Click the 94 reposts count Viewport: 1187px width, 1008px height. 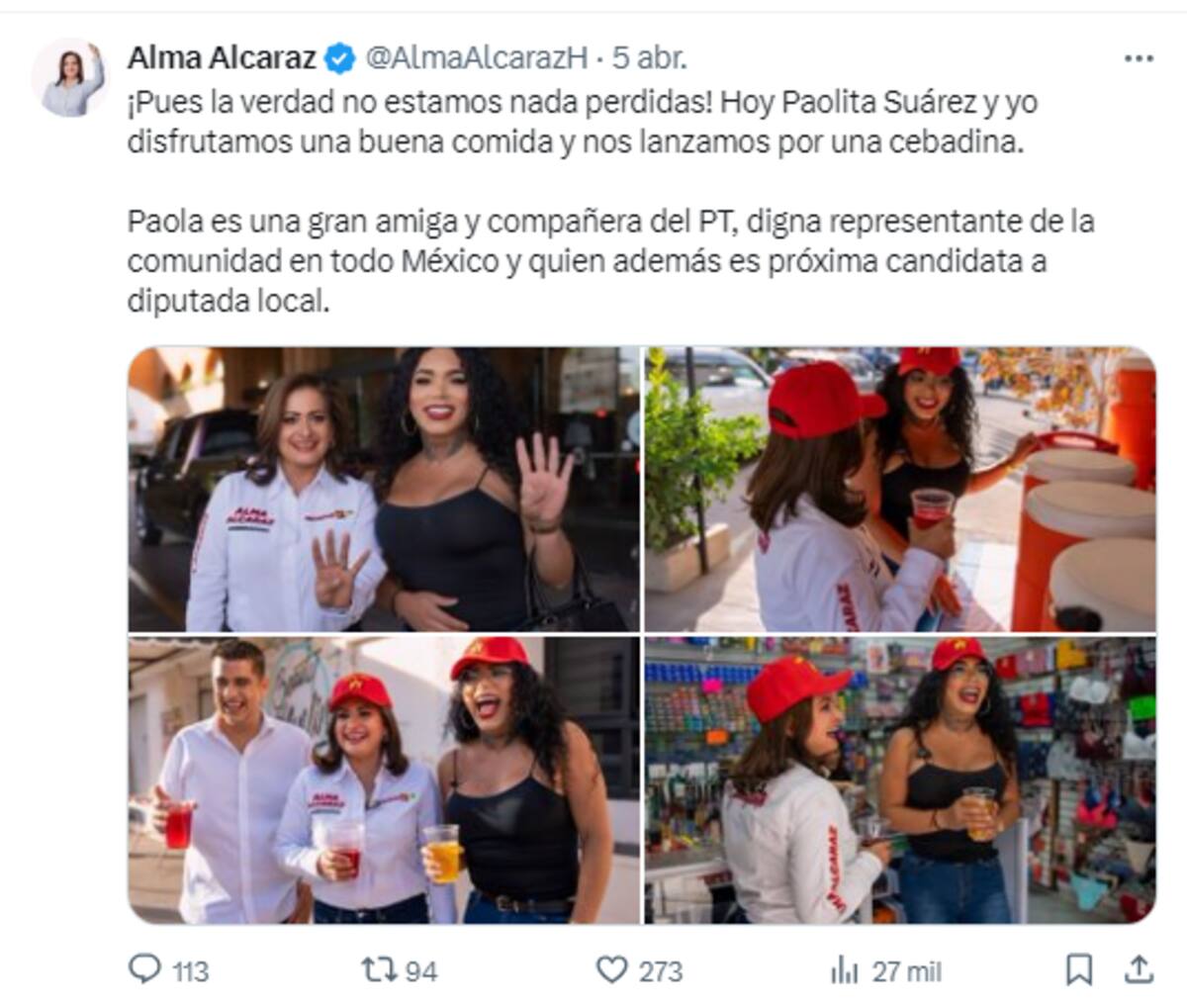coord(421,971)
